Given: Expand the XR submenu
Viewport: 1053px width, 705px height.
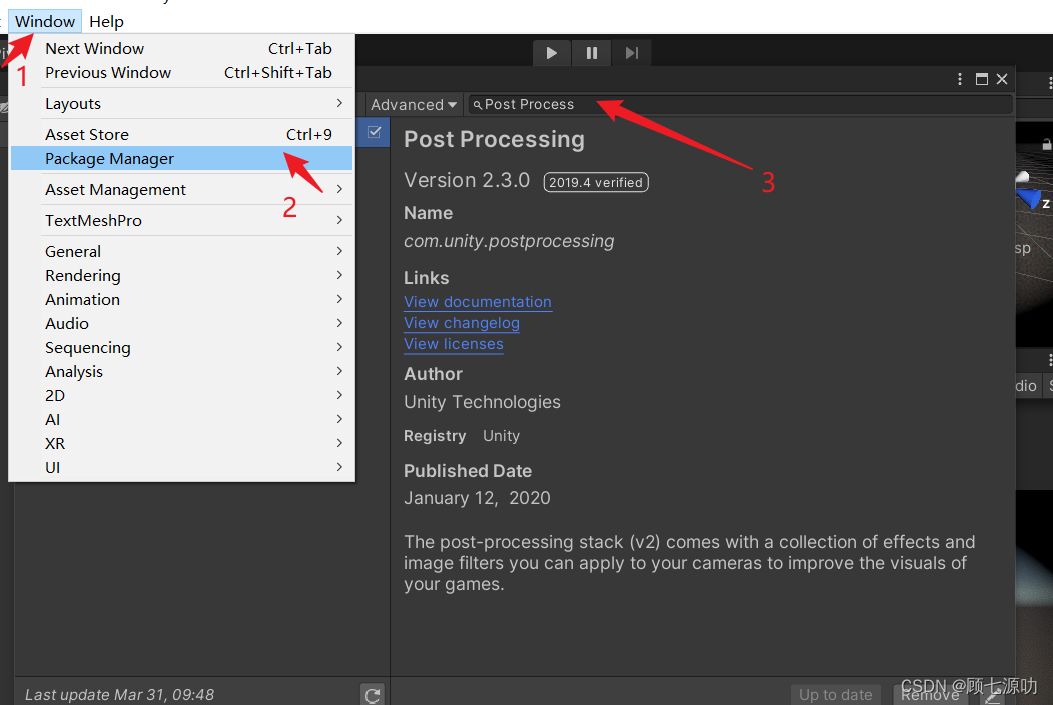Looking at the screenshot, I should 181,444.
